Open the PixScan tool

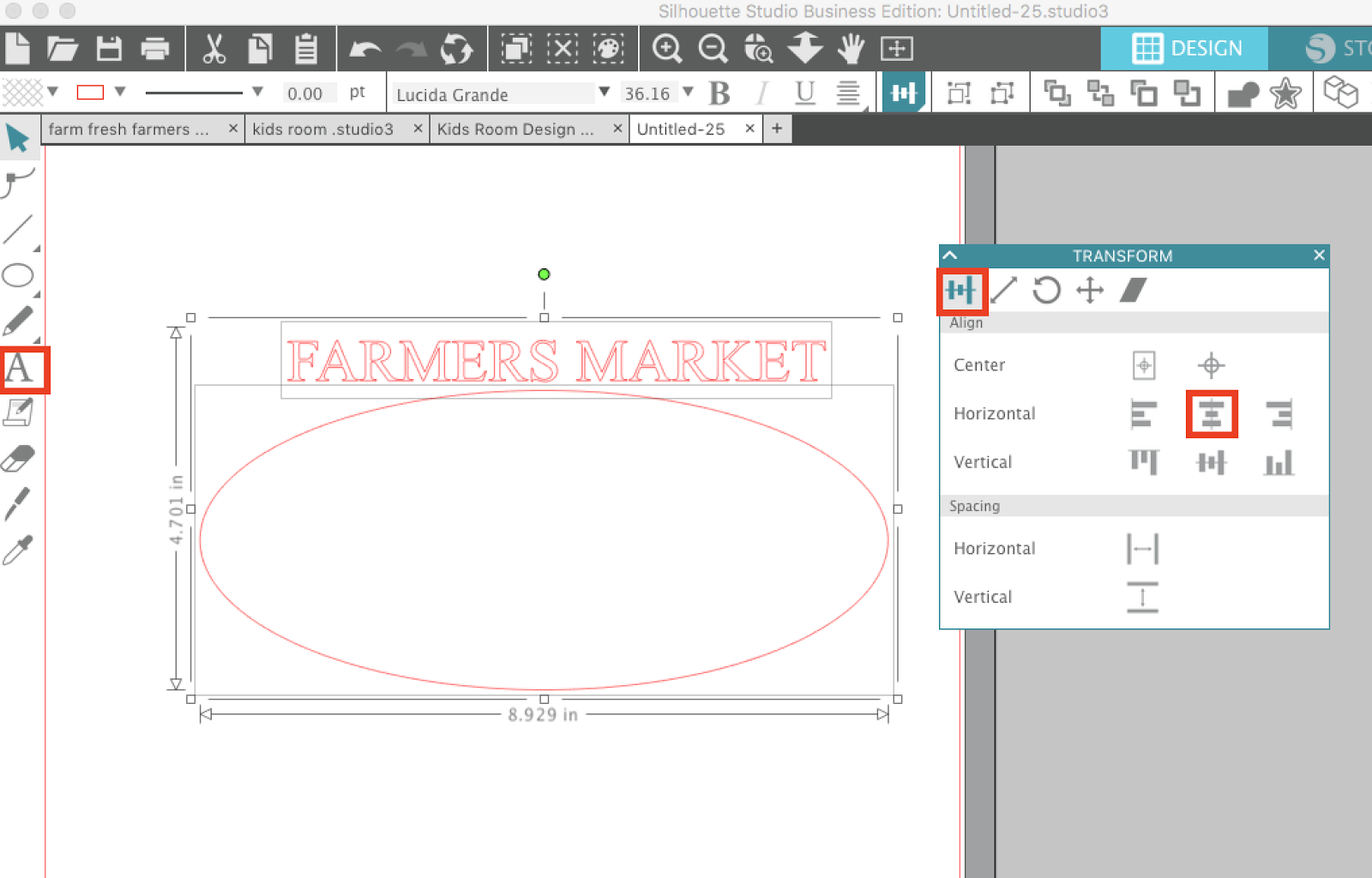point(758,49)
